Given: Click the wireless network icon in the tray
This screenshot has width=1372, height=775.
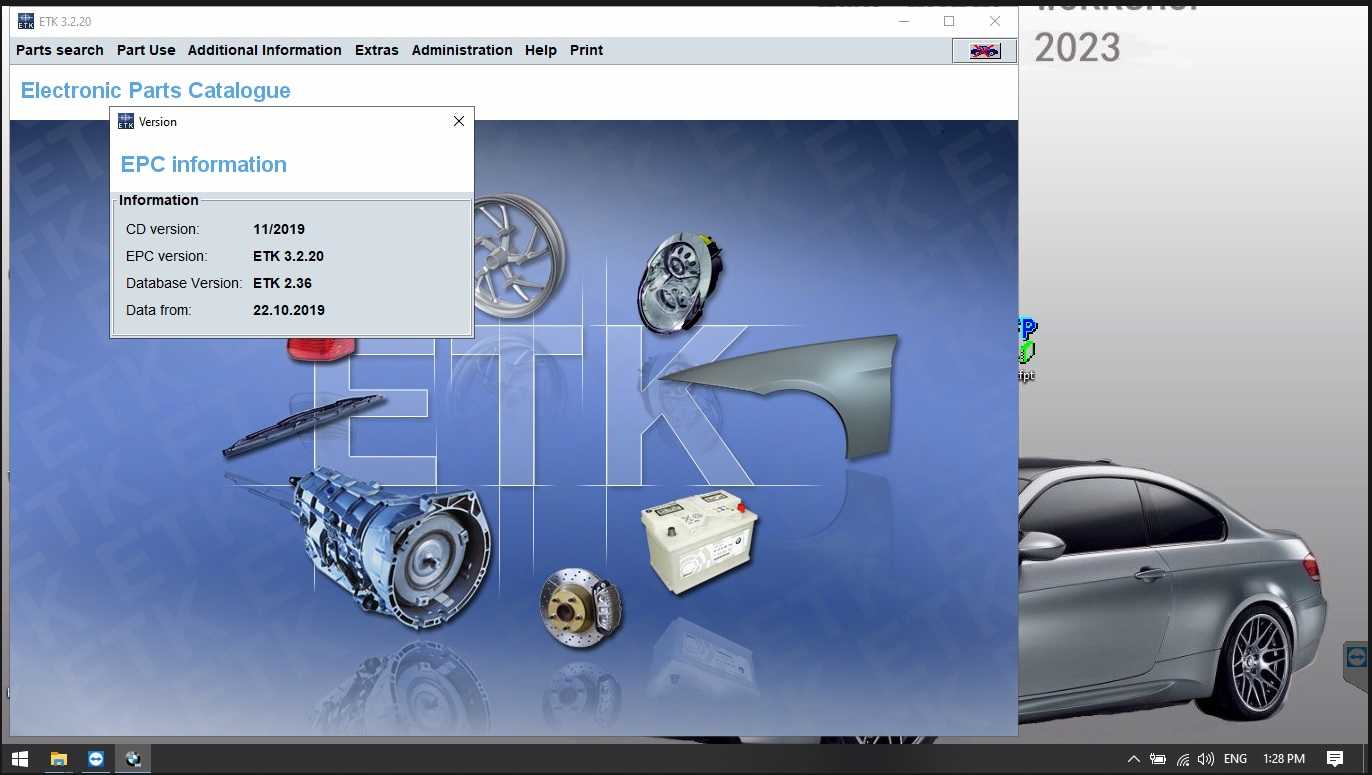Looking at the screenshot, I should tap(1183, 758).
